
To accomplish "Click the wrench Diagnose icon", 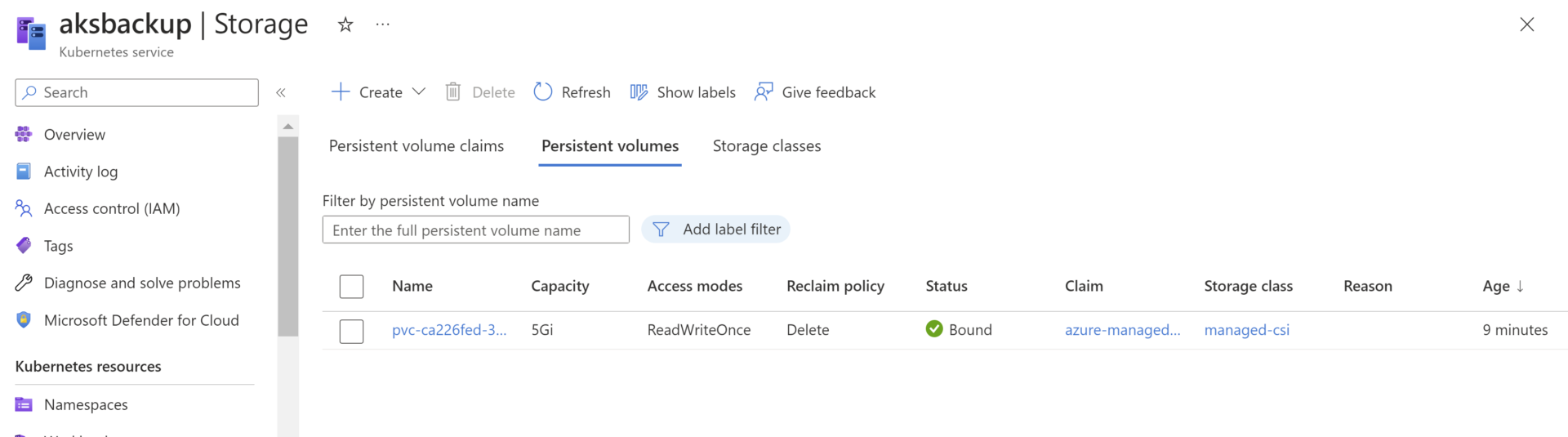I will click(x=24, y=283).
